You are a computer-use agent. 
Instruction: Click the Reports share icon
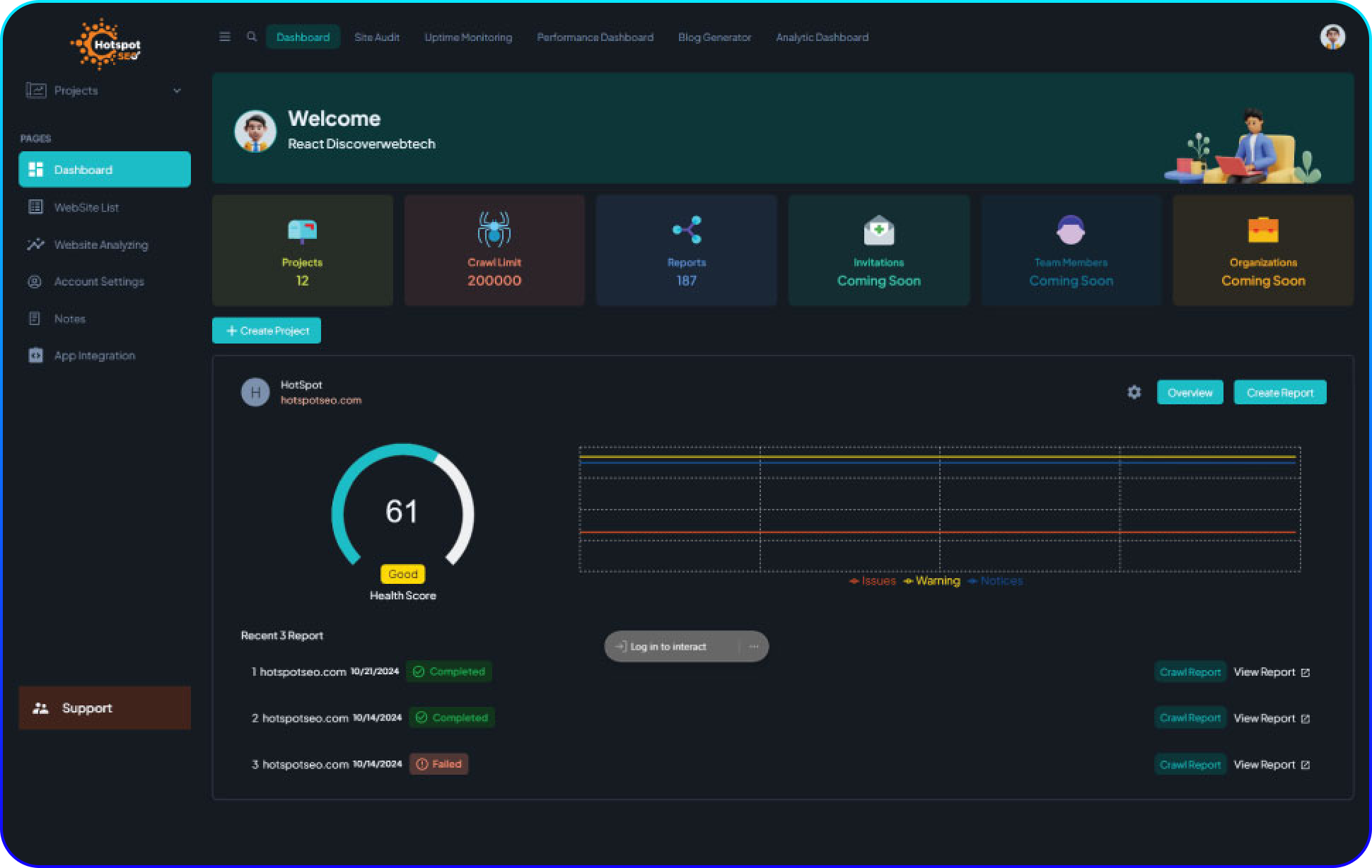pos(687,230)
